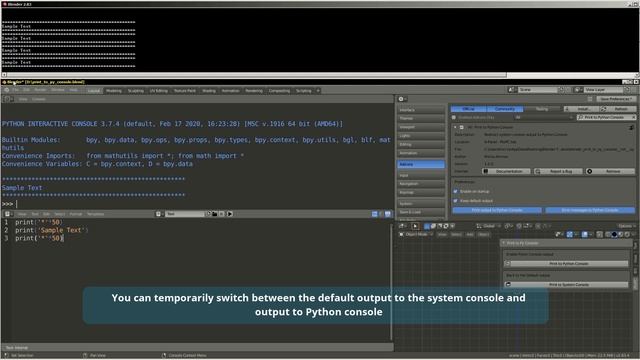Screen dimensions: 640x360
Task: Open the viewport Options dropdown
Action: pos(626,226)
